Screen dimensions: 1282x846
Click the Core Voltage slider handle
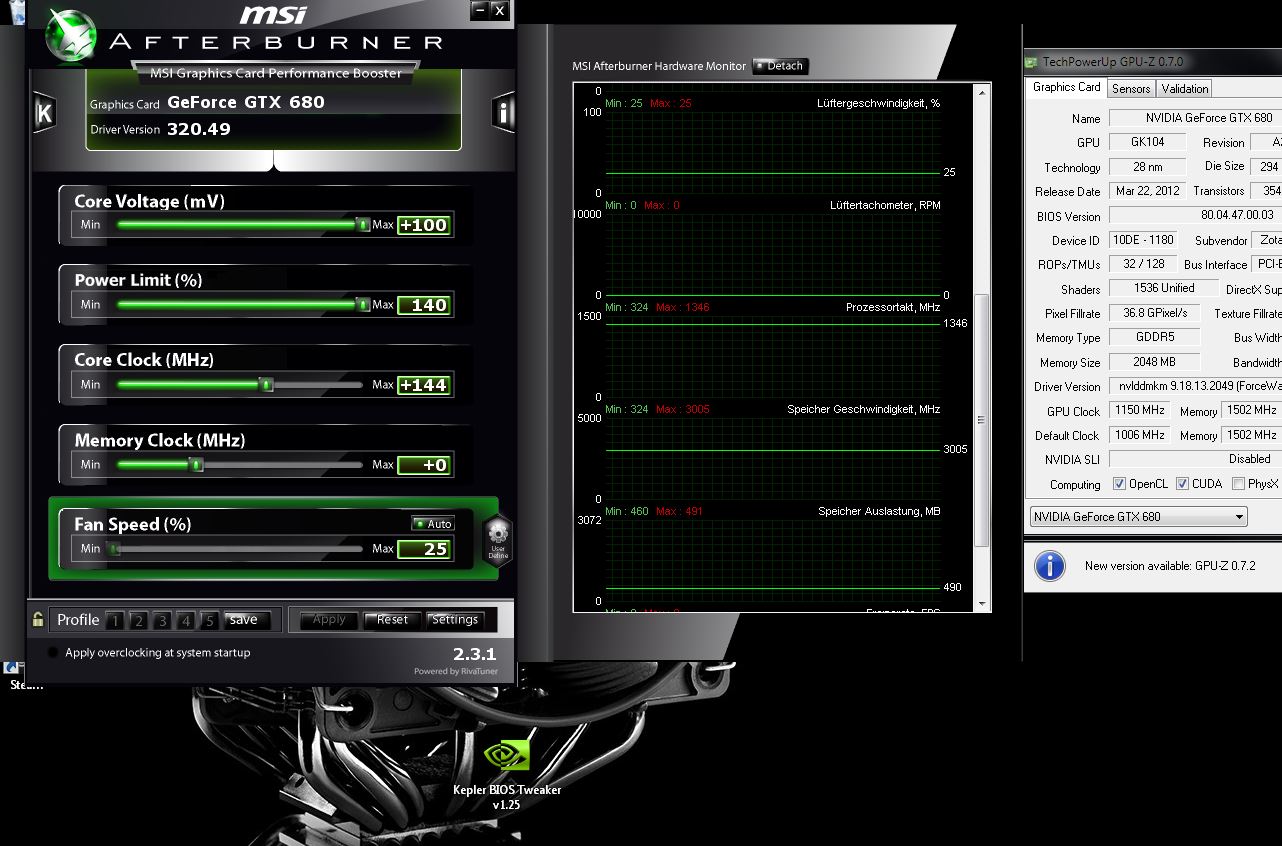[x=363, y=225]
